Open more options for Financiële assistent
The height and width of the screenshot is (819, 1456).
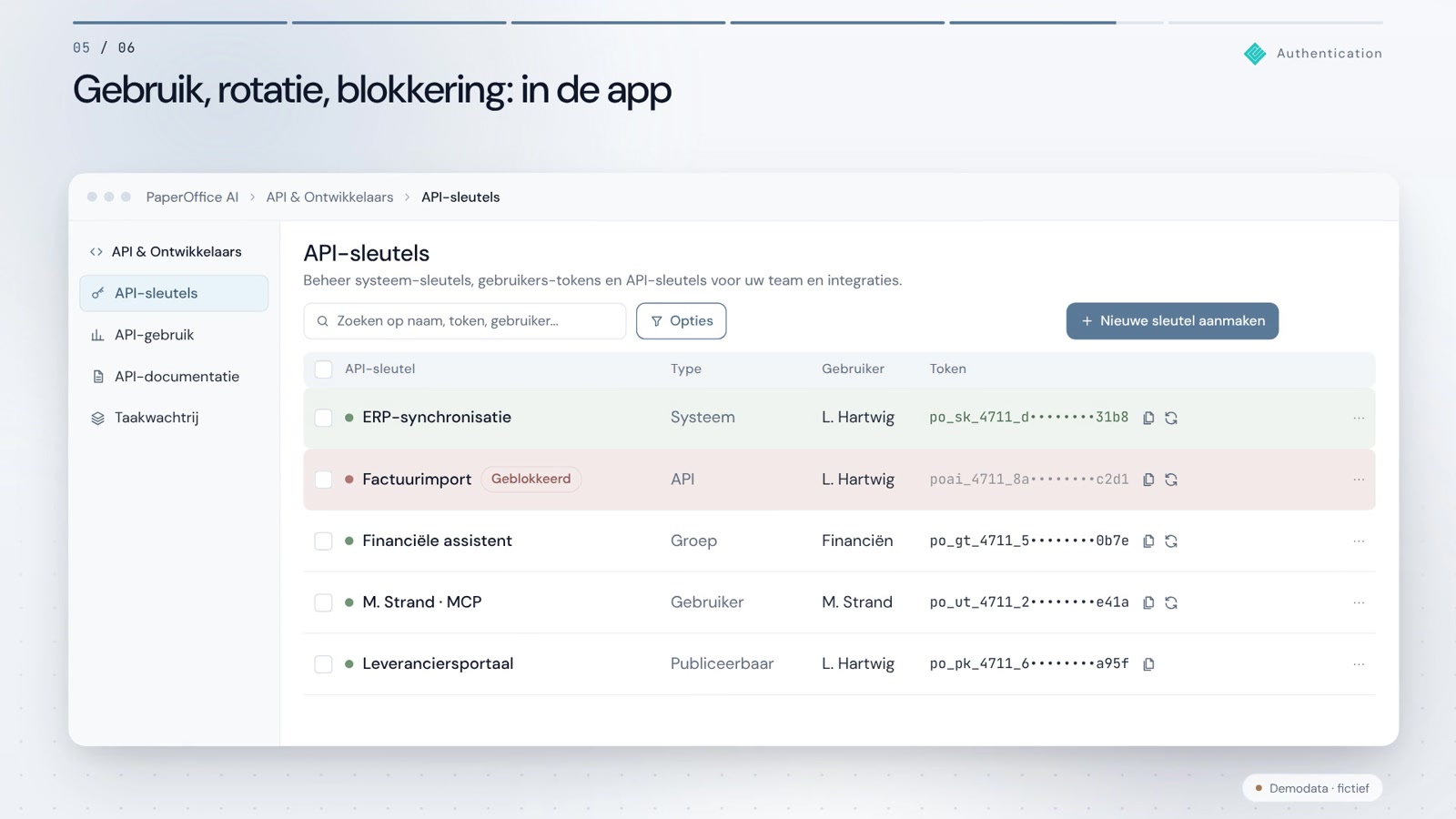tap(1359, 541)
